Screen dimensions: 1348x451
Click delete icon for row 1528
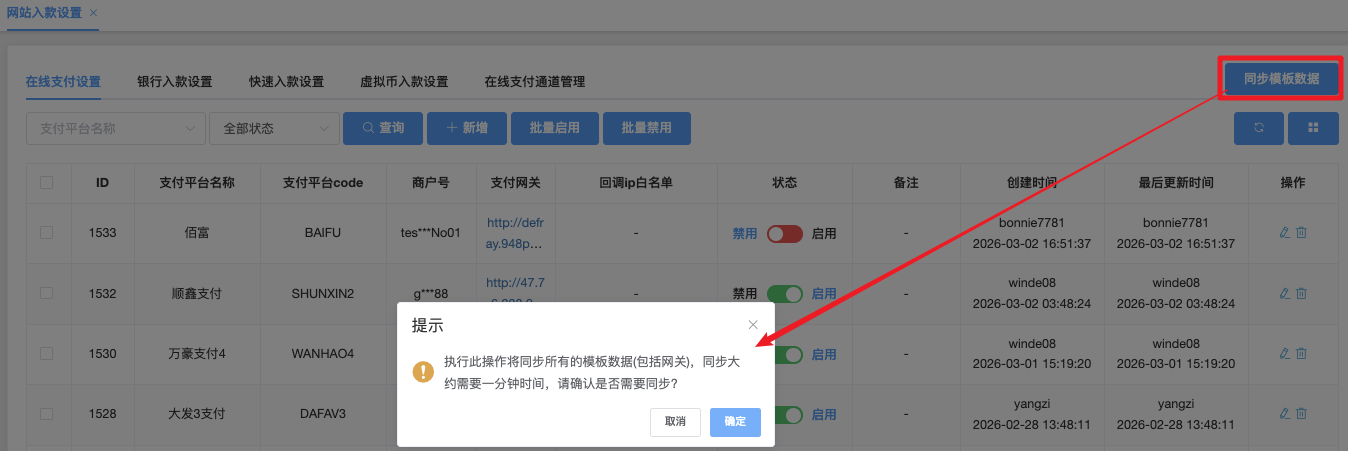pos(1302,413)
